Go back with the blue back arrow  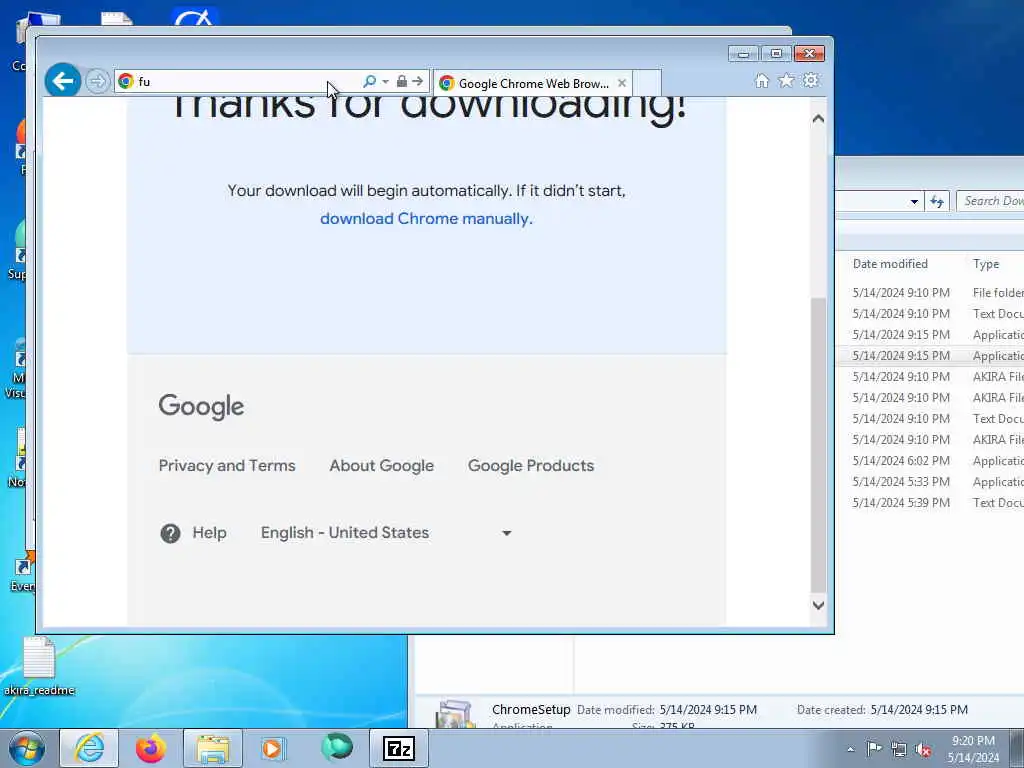point(63,81)
